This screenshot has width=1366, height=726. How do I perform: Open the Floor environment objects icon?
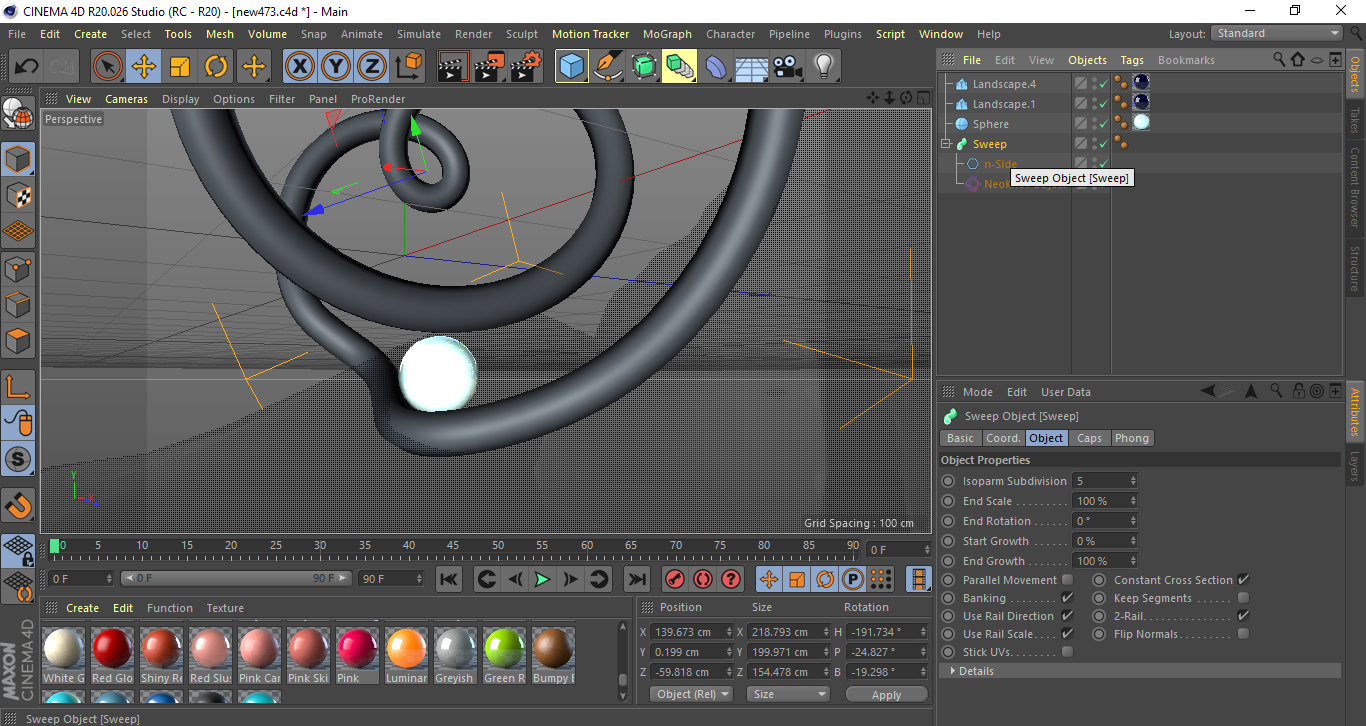coord(751,67)
